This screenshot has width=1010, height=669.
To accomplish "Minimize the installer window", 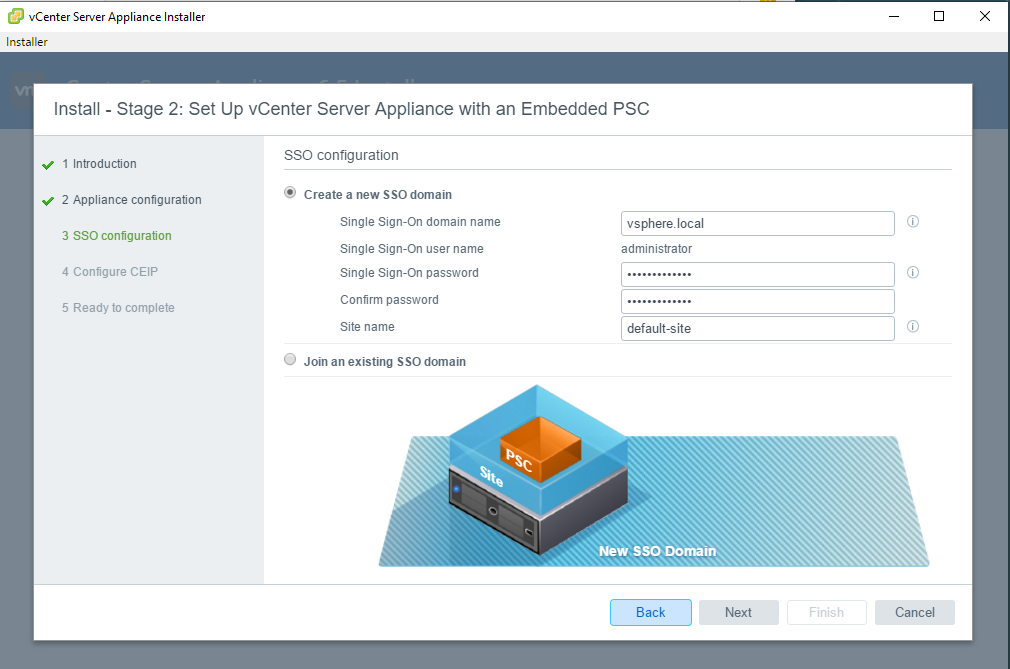I will click(893, 16).
